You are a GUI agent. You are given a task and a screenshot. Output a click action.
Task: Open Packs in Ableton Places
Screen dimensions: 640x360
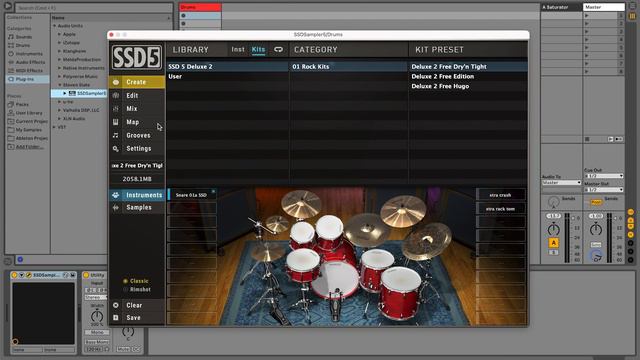click(18, 104)
